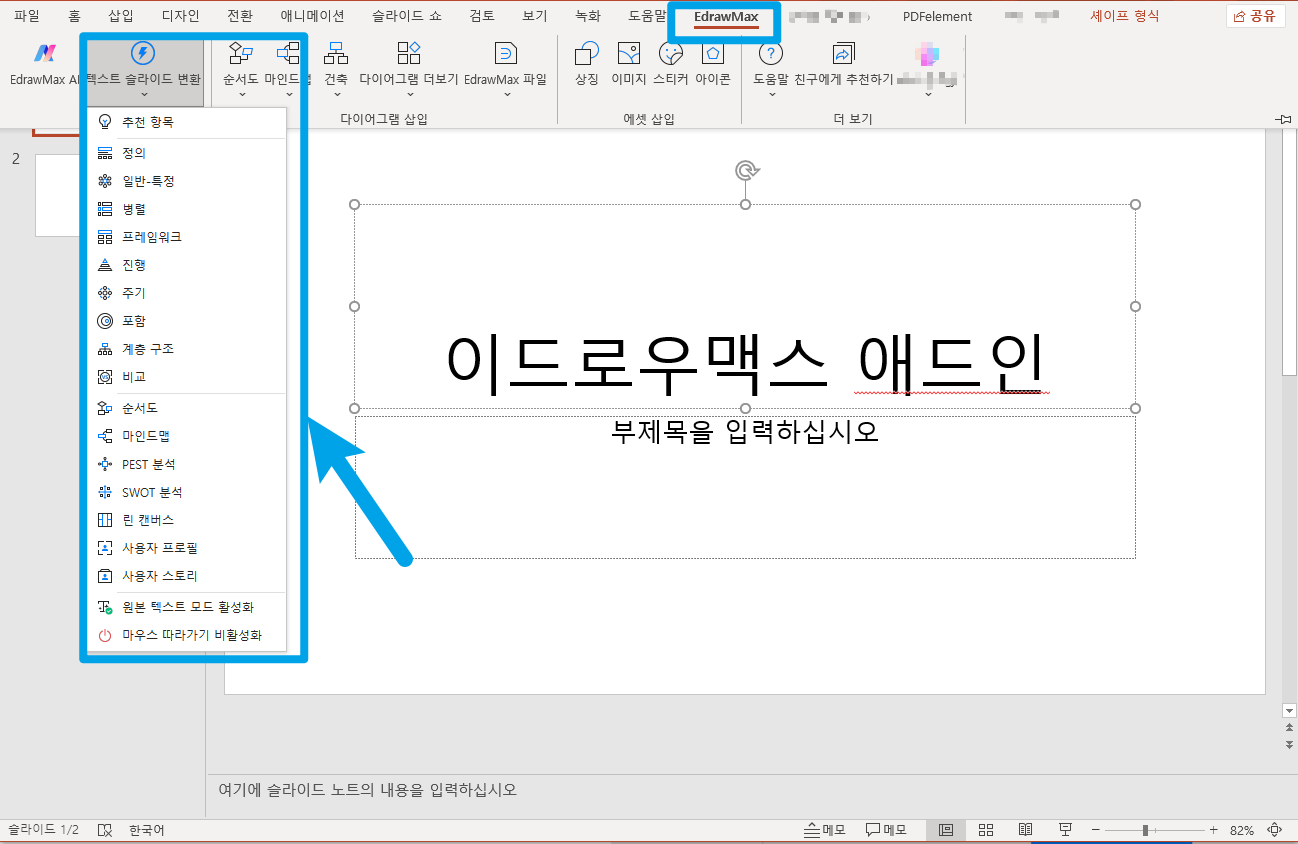The width and height of the screenshot is (1298, 844).
Task: Switch to the 삽입 ribbon tab
Action: [120, 16]
